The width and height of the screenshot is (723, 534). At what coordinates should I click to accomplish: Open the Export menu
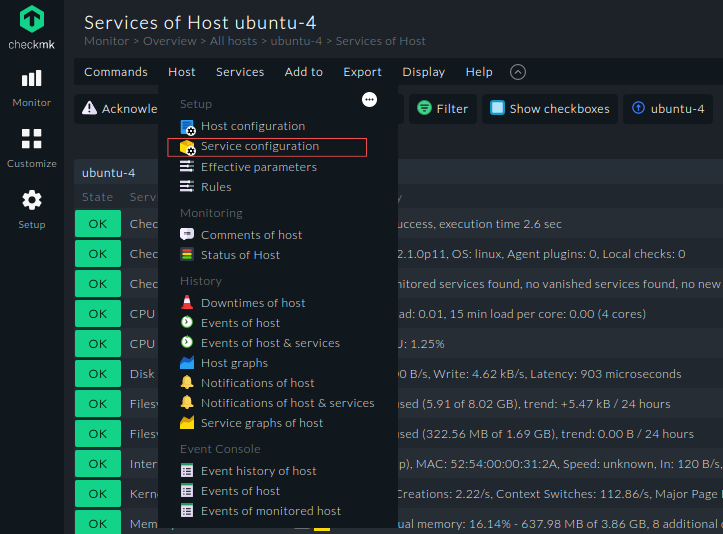pos(362,72)
